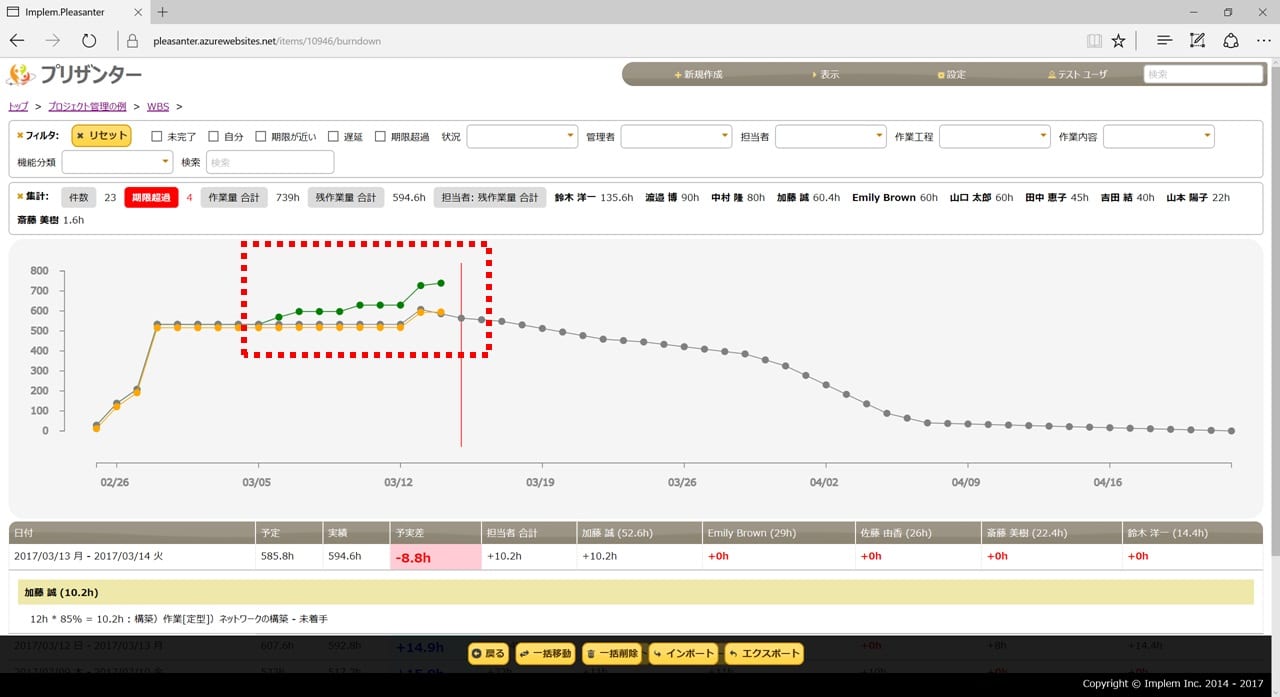Add page to favorites star icon
This screenshot has width=1280, height=697.
[1119, 41]
